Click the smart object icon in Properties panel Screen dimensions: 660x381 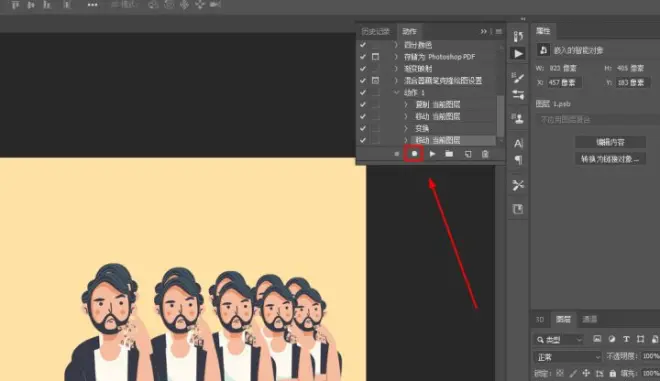click(543, 50)
